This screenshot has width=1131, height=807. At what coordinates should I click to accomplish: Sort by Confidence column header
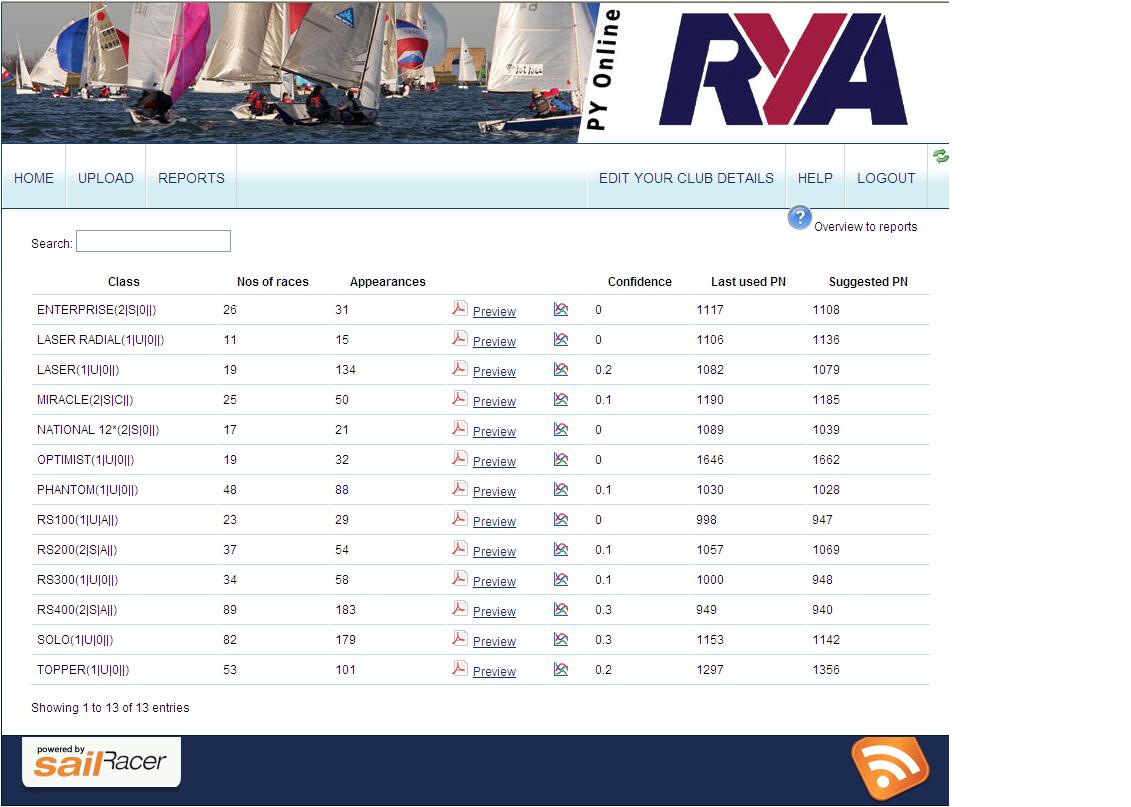[640, 282]
